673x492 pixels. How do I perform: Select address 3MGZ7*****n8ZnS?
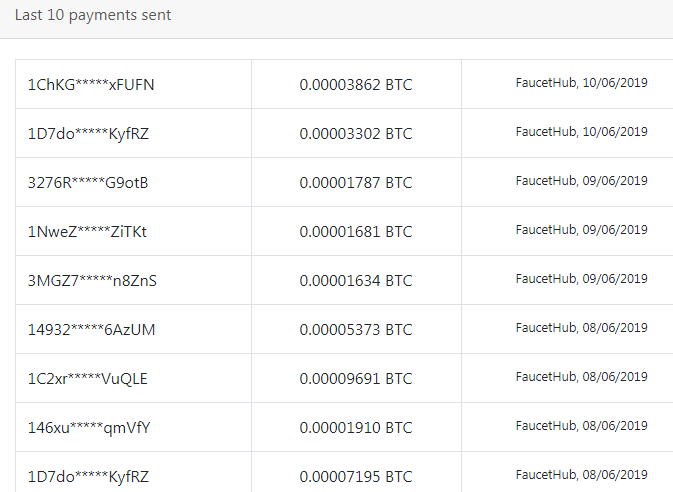click(x=92, y=280)
